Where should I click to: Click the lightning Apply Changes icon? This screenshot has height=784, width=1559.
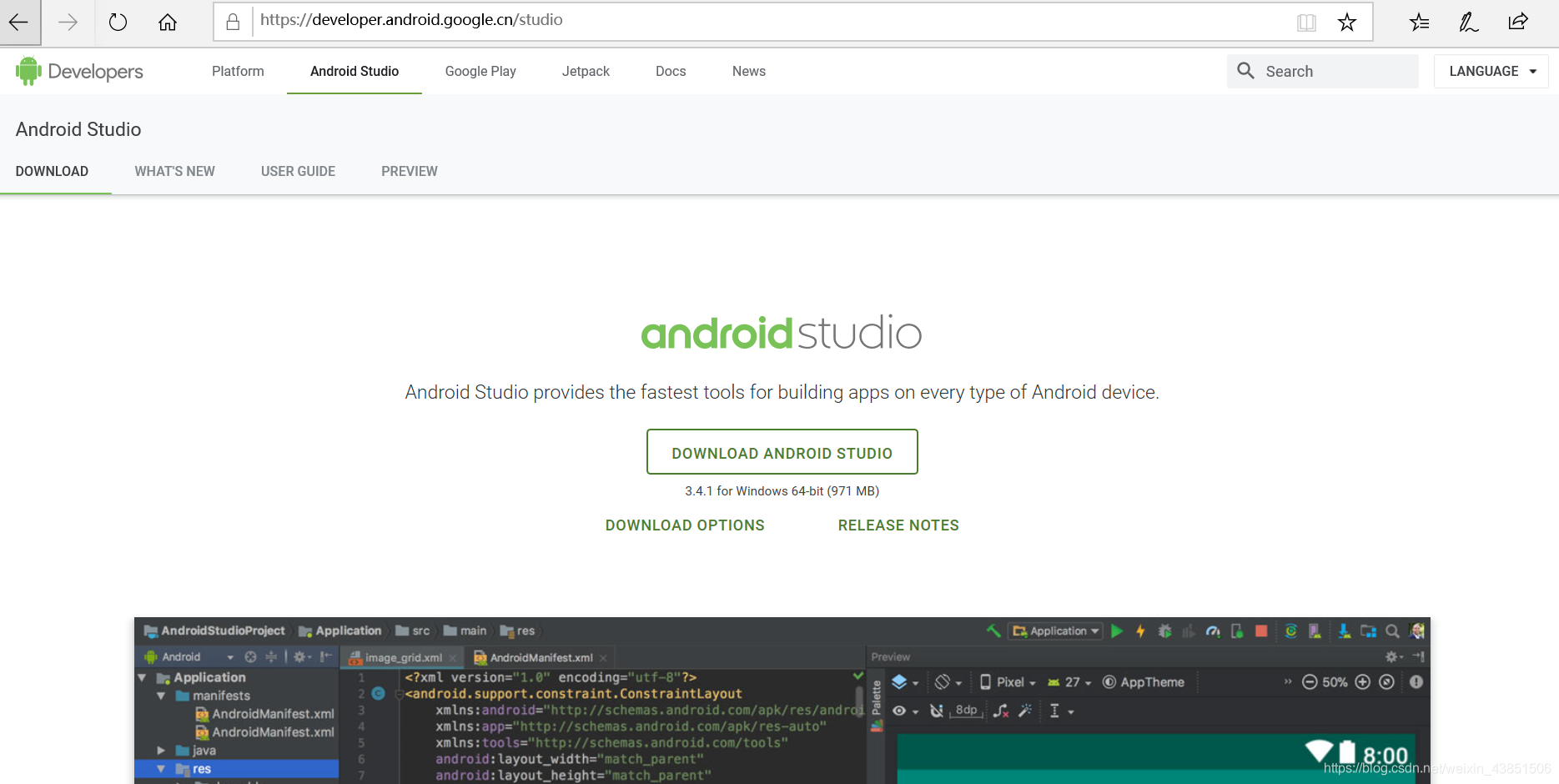point(1140,631)
